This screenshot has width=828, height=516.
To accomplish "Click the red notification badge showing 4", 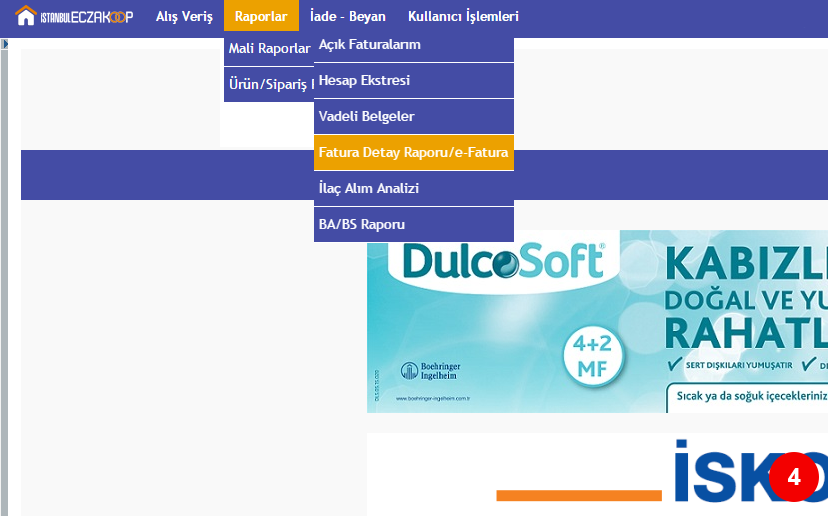I will click(x=794, y=477).
